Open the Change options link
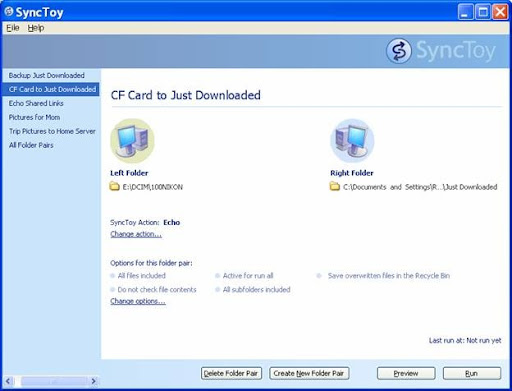The height and width of the screenshot is (391, 512). (138, 301)
